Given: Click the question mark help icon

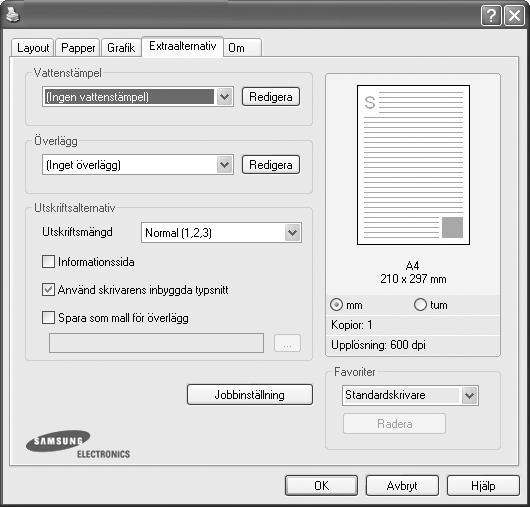Looking at the screenshot, I should click(491, 16).
